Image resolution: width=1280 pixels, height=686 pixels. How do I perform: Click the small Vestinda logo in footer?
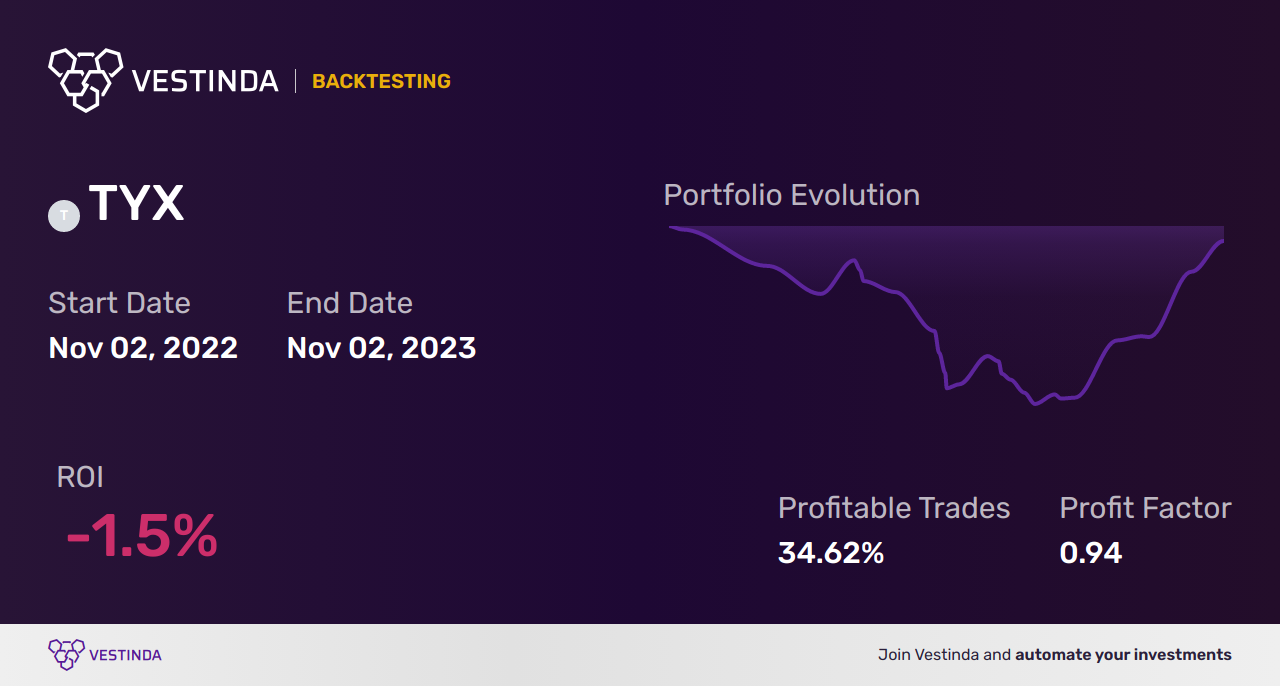coord(66,654)
